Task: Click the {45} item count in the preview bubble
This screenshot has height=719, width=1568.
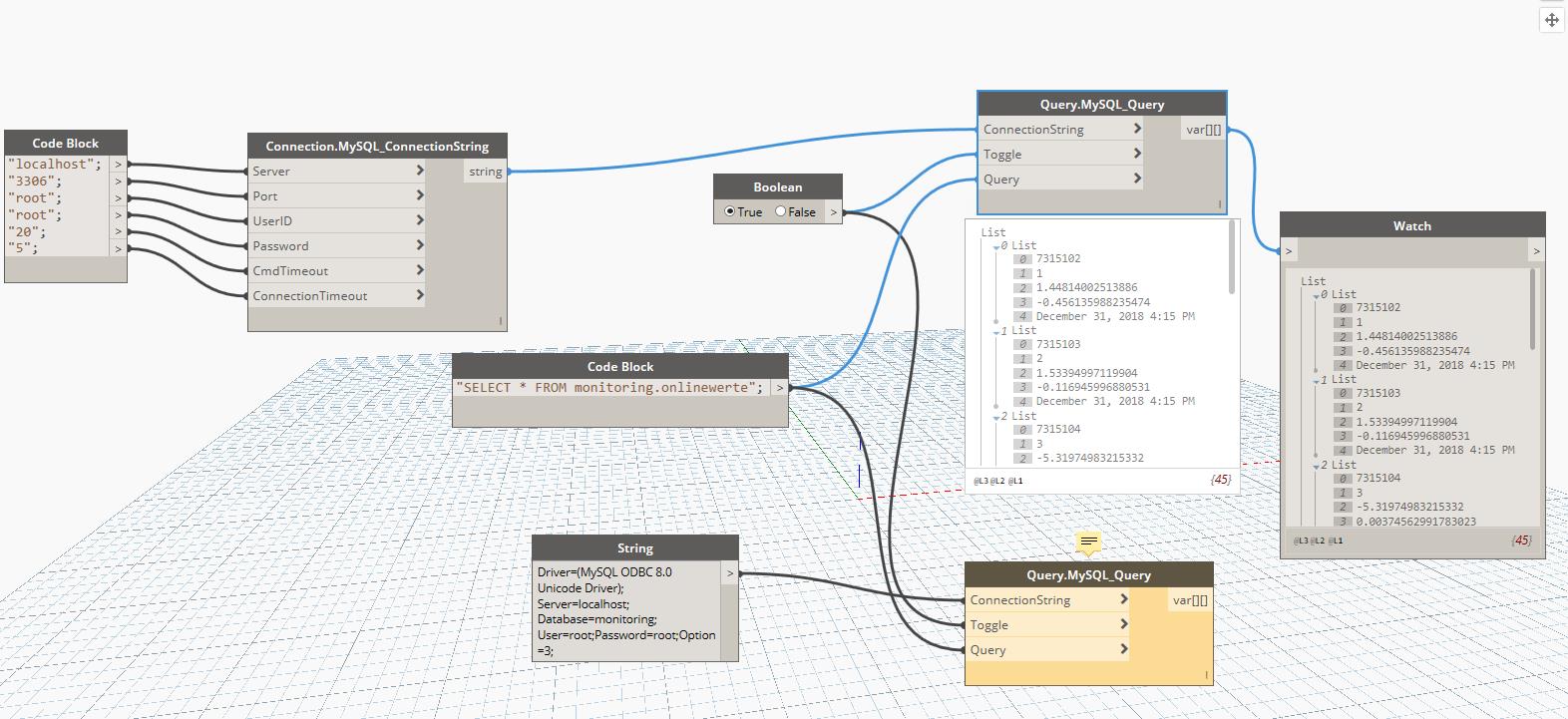Action: tap(1221, 480)
